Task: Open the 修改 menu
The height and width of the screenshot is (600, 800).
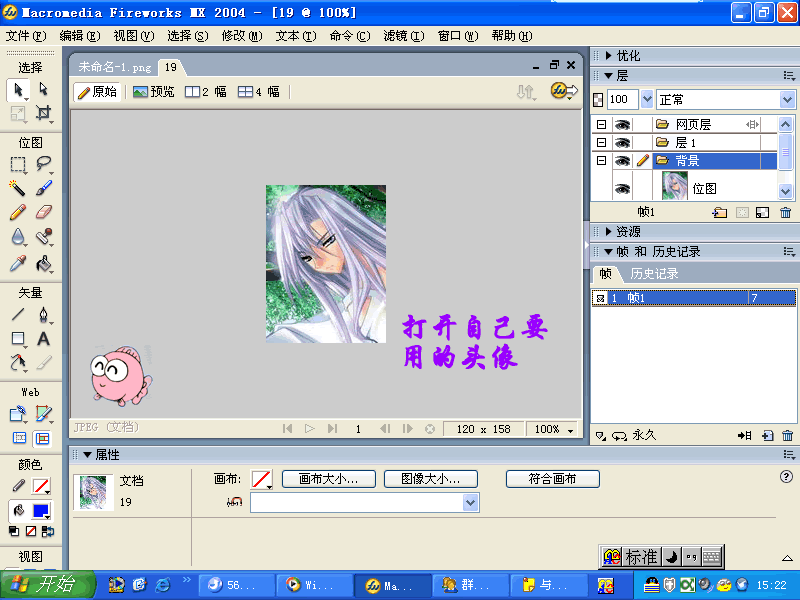Action: click(242, 36)
